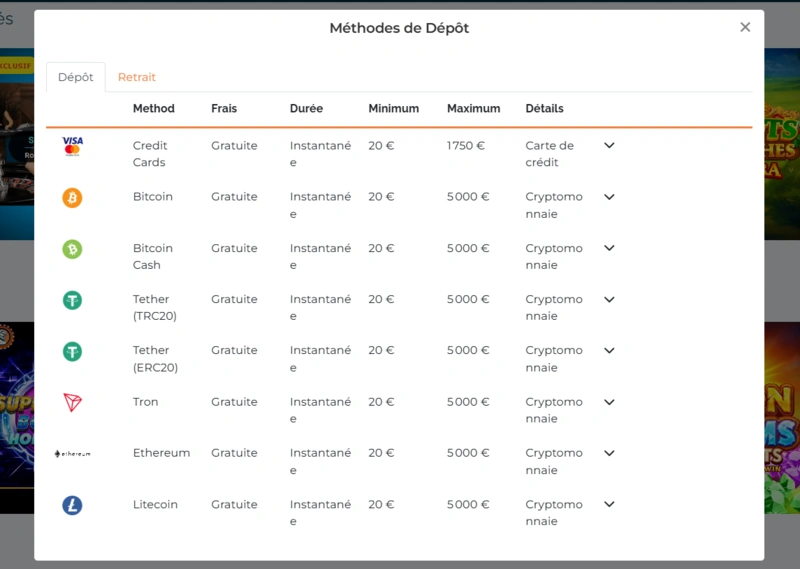Viewport: 800px width, 569px height.
Task: Expand the Bitcoin row chevron
Action: click(x=609, y=197)
